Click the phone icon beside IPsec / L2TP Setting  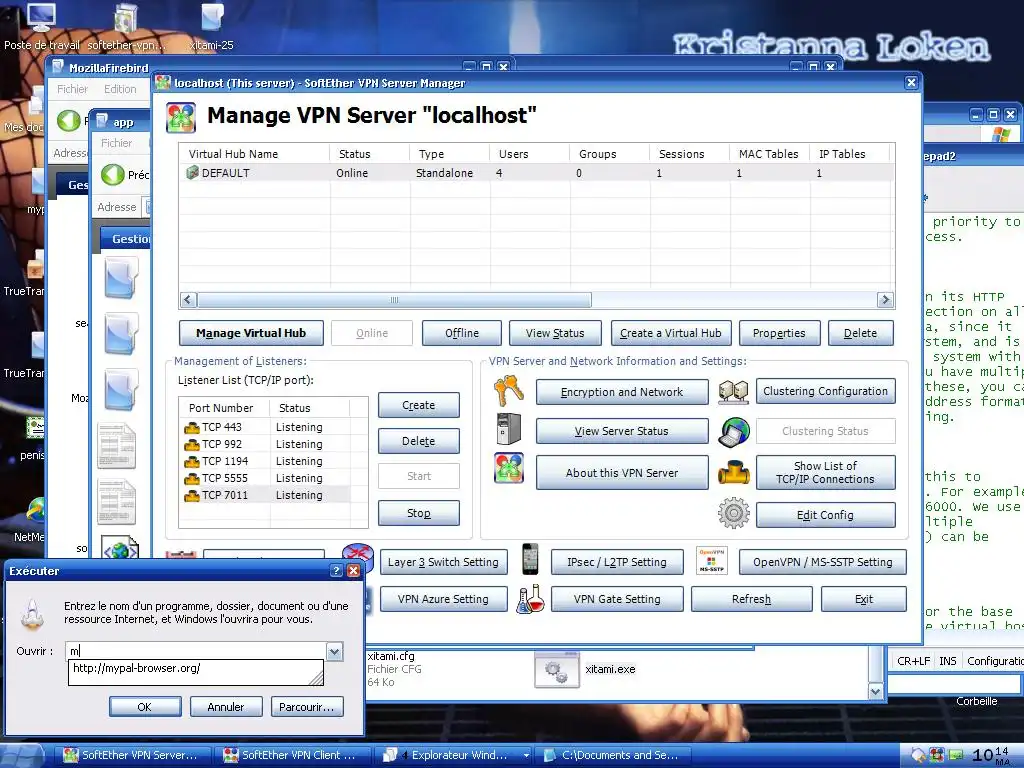(x=531, y=560)
